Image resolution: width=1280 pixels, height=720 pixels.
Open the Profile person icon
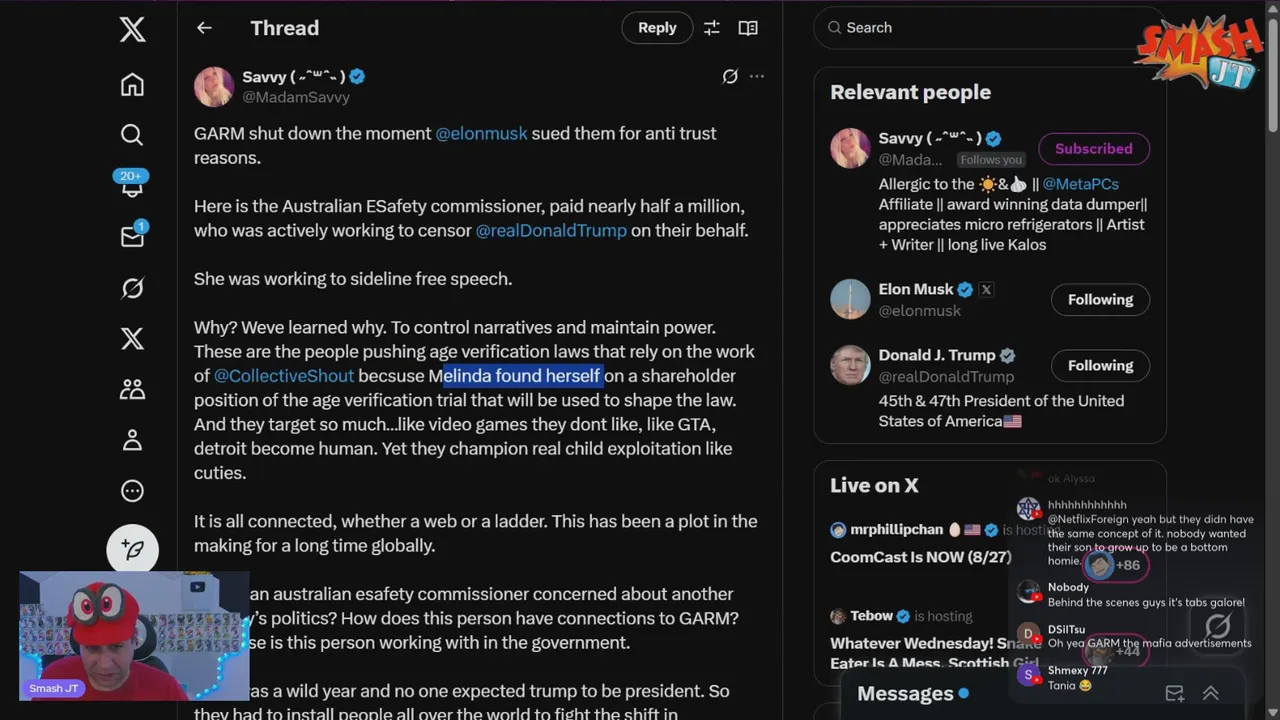click(x=132, y=440)
